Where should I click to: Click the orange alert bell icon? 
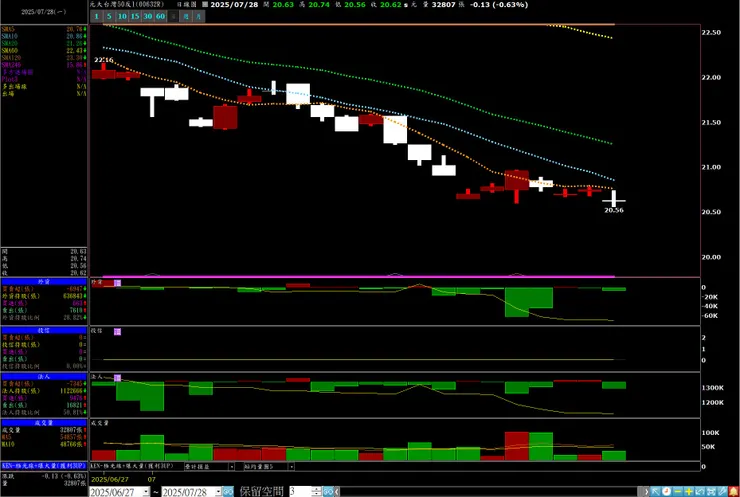tap(734, 491)
